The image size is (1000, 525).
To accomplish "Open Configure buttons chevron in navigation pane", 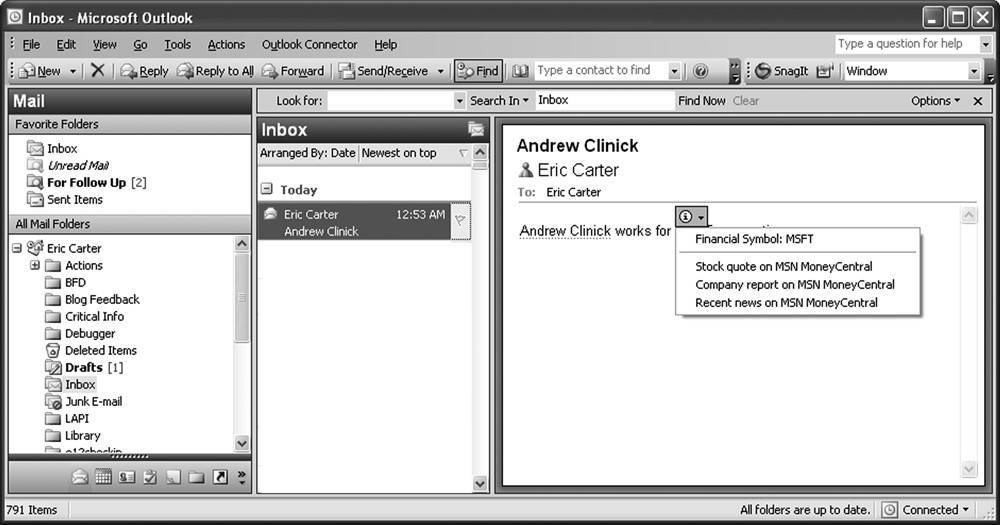I will point(242,477).
